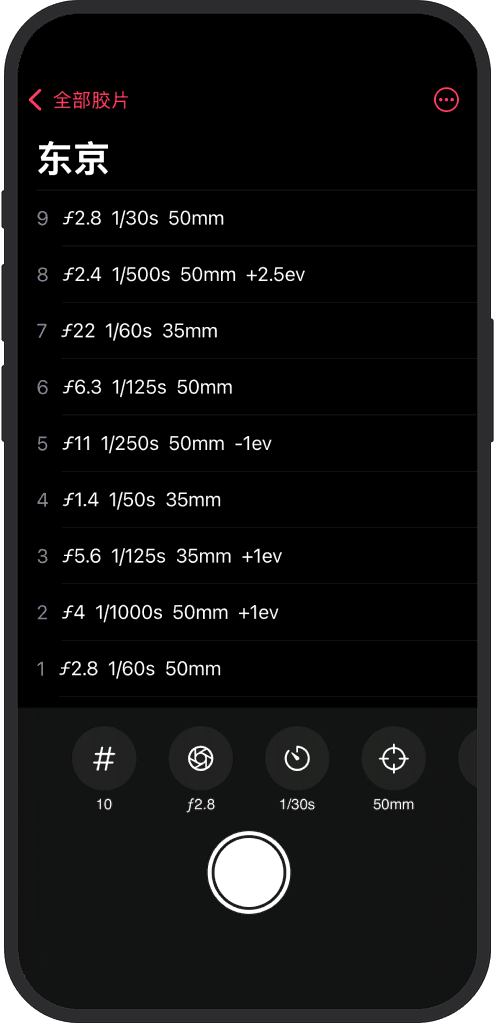504x1024 pixels.
Task: Tap the white shutter capture button
Action: point(249,872)
